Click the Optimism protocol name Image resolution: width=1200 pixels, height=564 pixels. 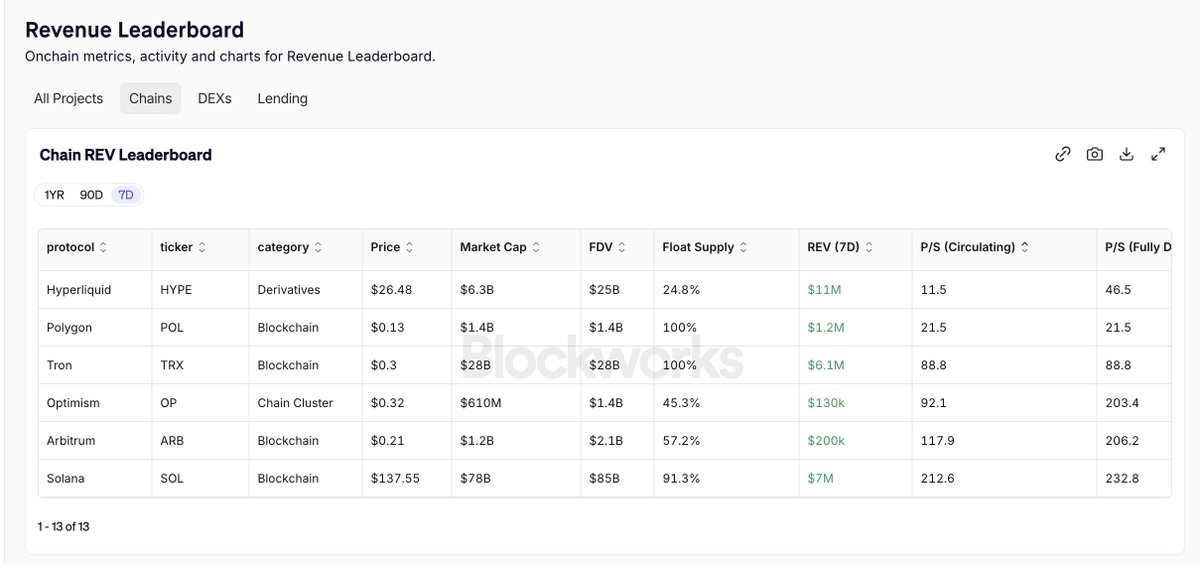point(73,403)
